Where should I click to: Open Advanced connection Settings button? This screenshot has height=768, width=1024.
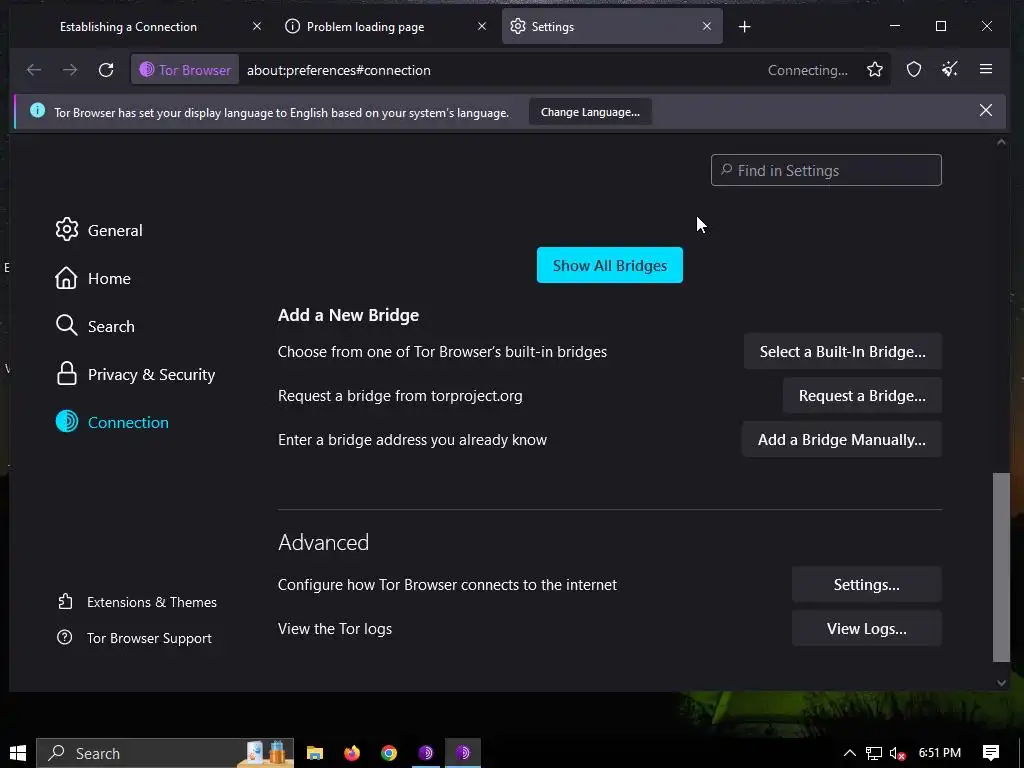tap(867, 584)
